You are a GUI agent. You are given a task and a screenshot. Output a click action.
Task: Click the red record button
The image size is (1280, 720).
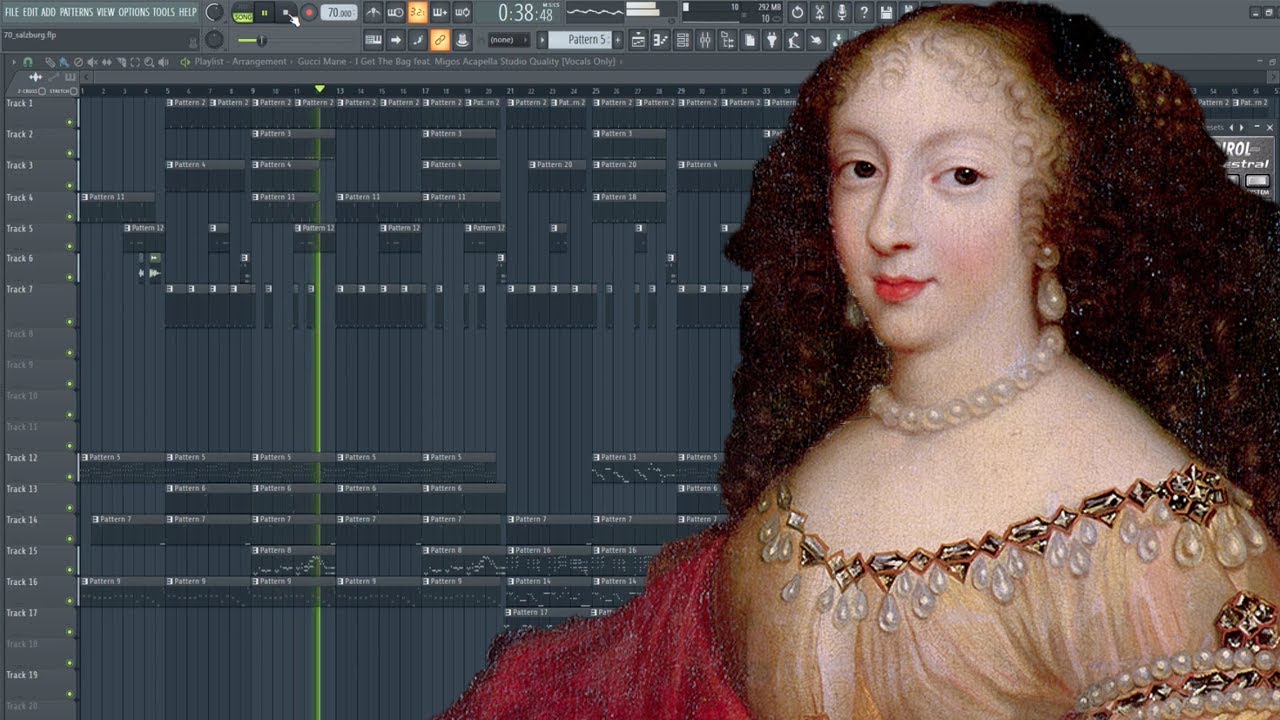[309, 13]
